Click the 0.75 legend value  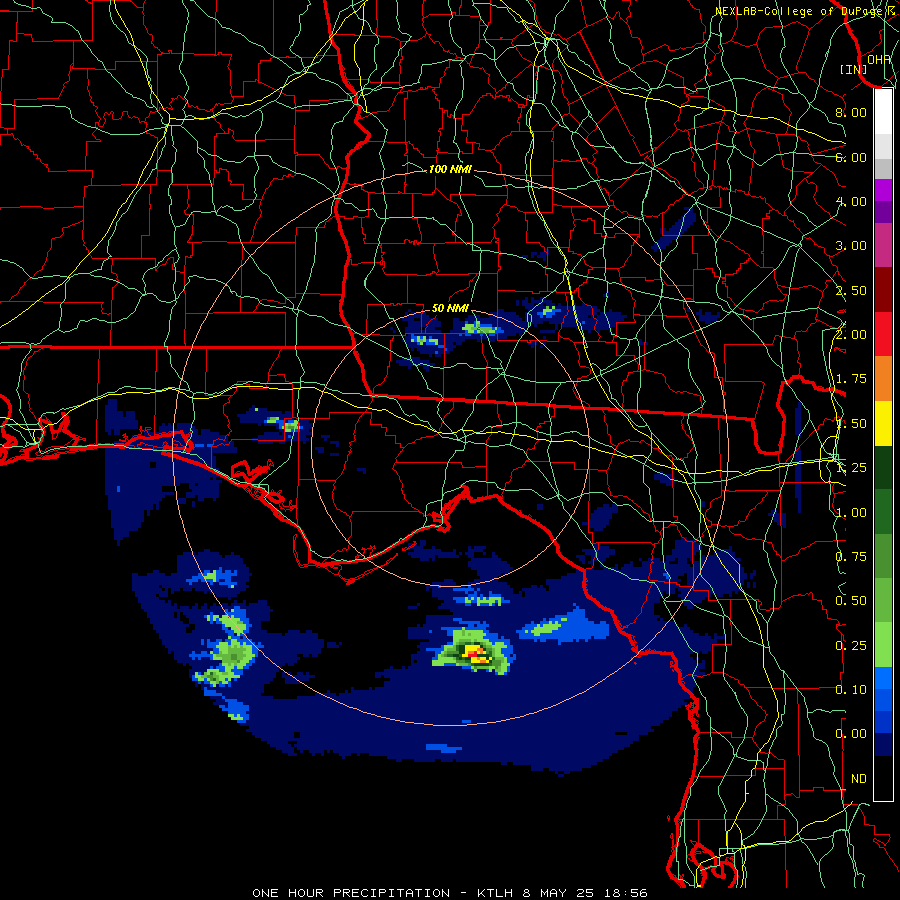pos(851,557)
